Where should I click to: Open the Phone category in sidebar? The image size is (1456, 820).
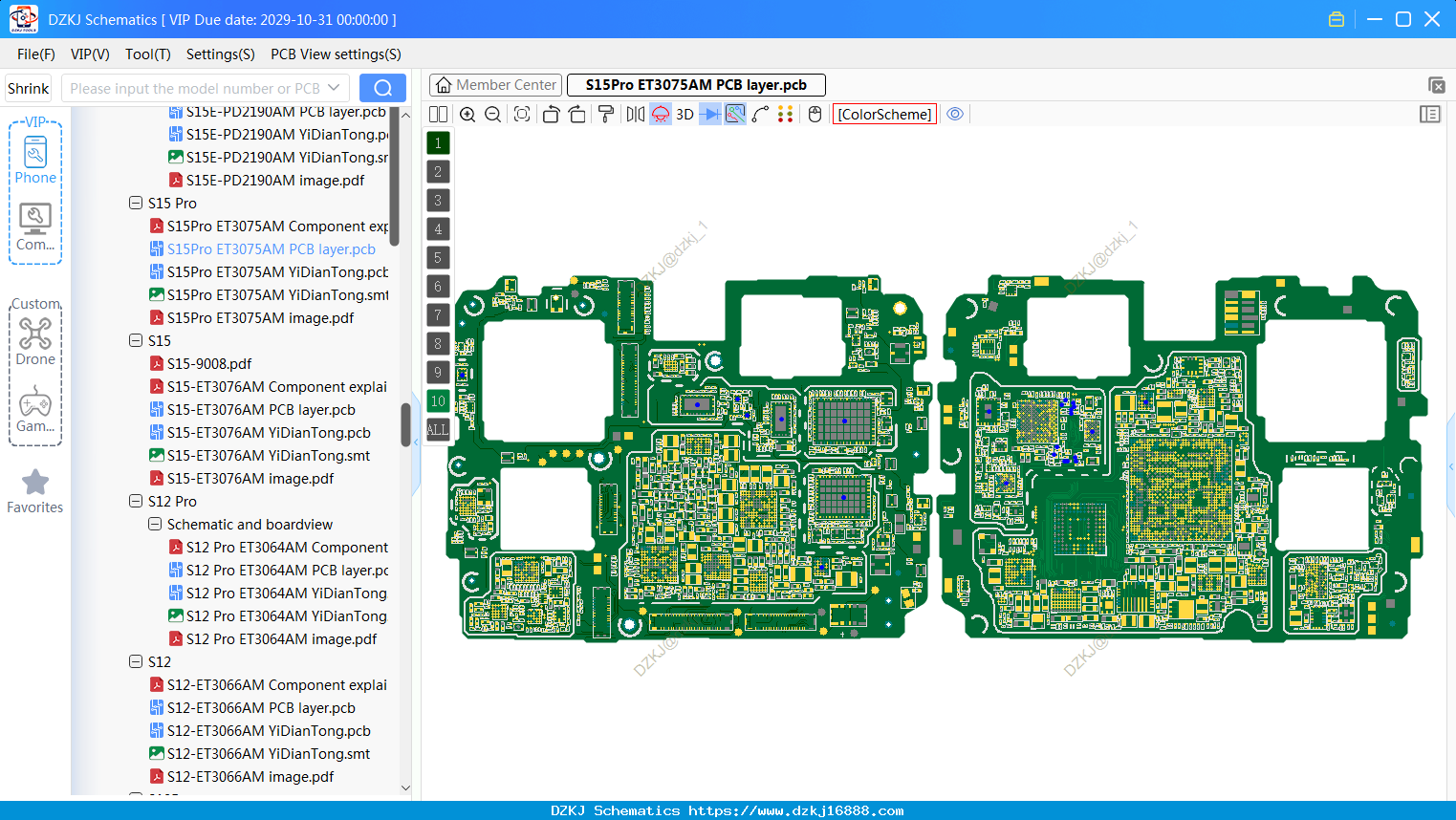point(35,160)
